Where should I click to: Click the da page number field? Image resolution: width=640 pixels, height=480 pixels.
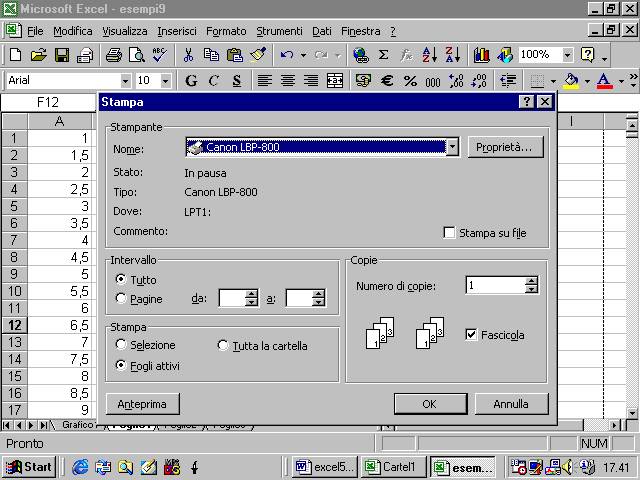click(232, 298)
